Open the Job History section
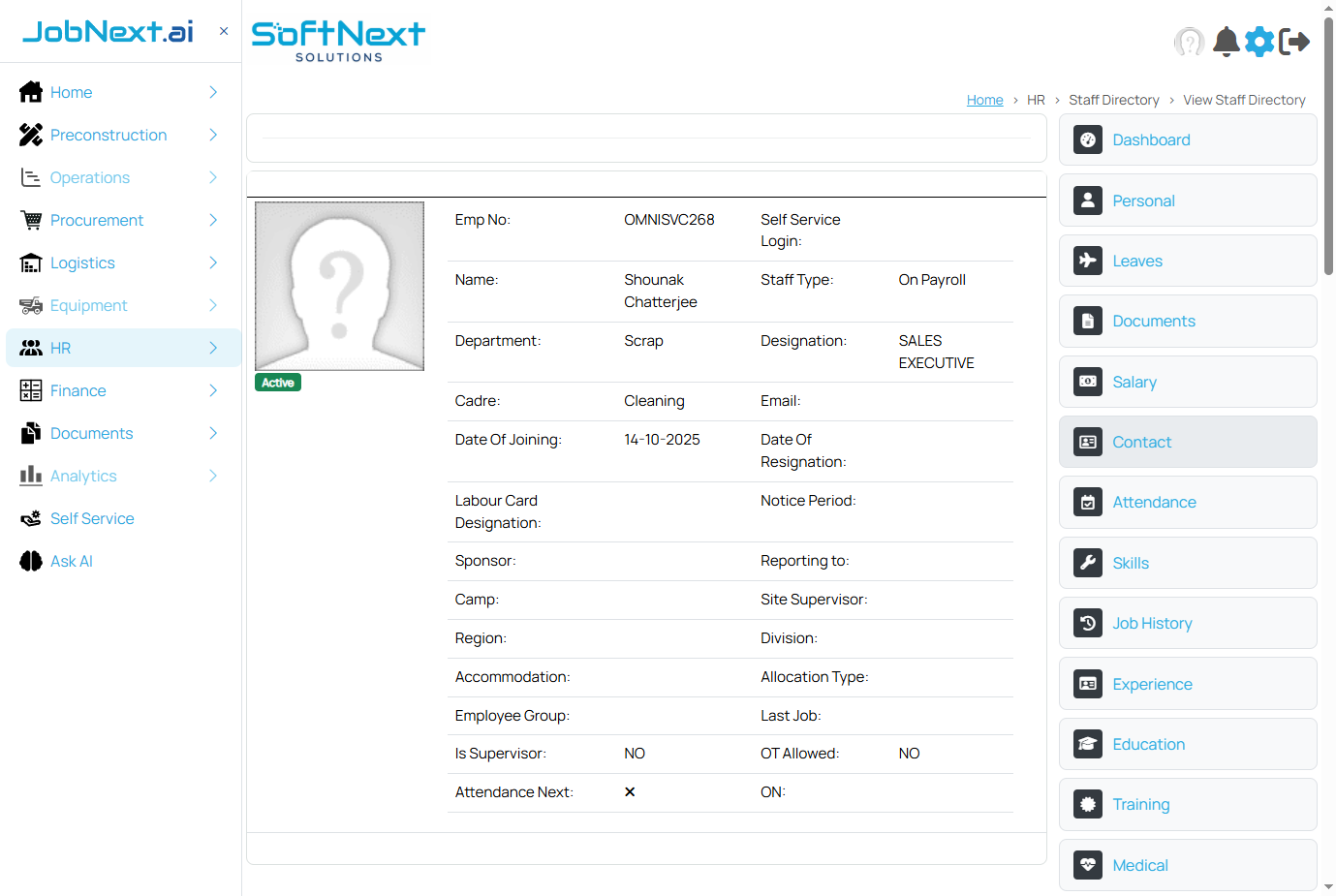1336x896 pixels. tap(1152, 623)
